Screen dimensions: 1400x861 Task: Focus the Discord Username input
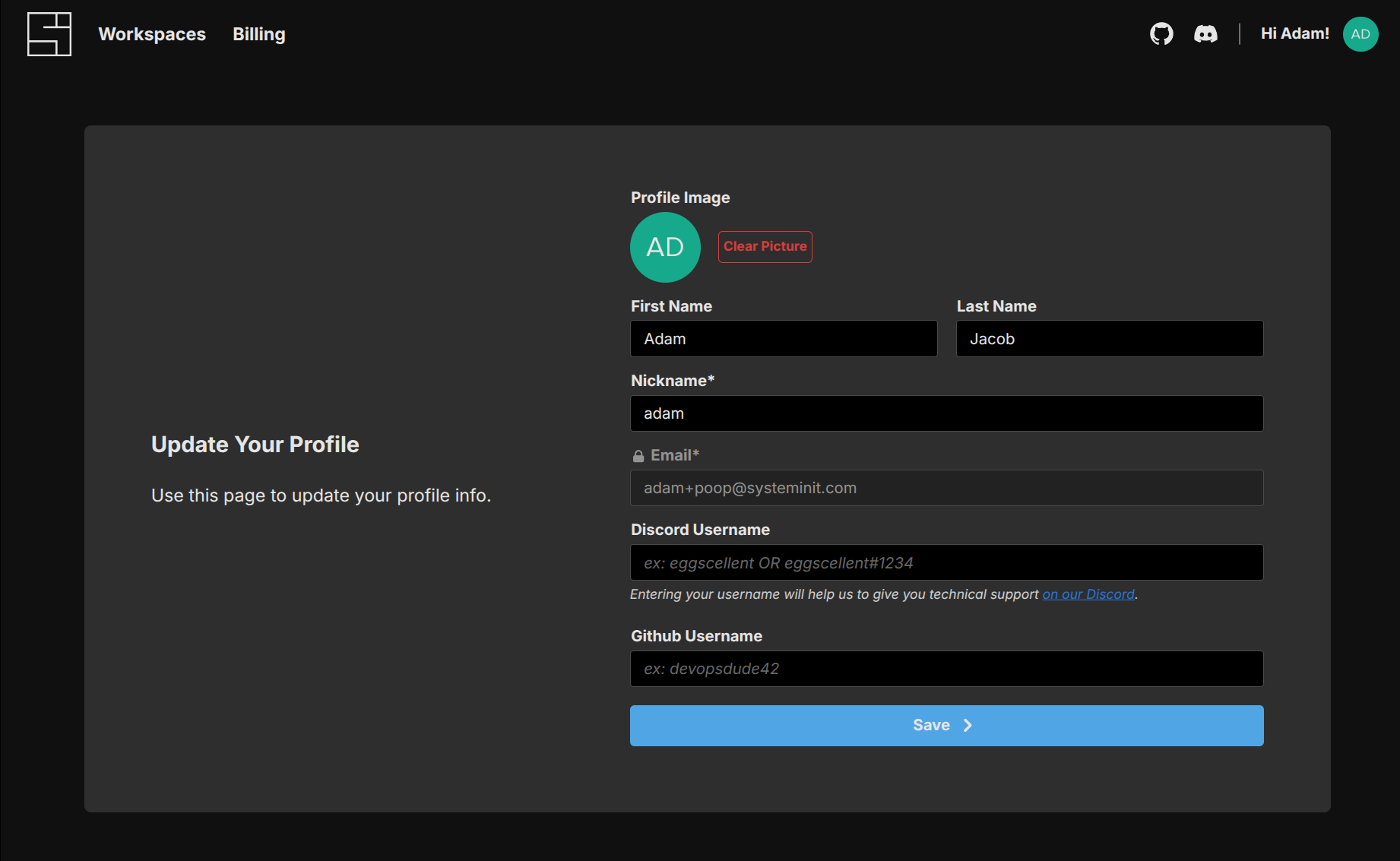click(x=946, y=562)
